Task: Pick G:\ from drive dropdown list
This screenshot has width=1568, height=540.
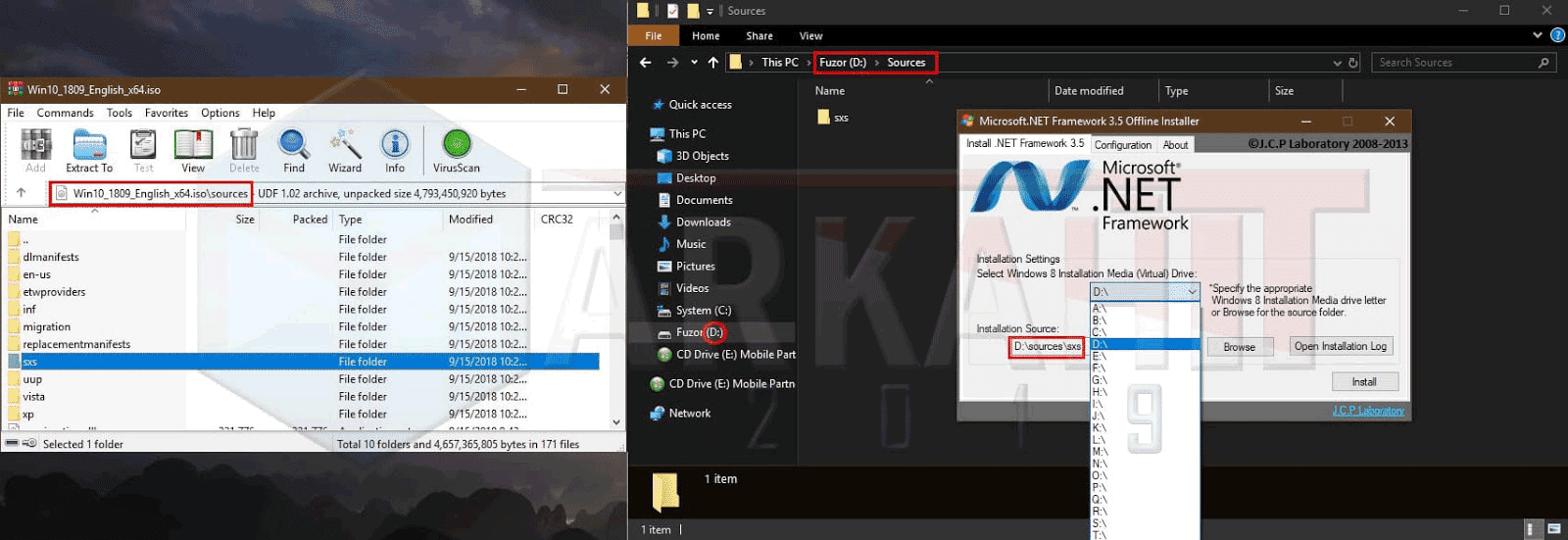Action: (1145, 380)
